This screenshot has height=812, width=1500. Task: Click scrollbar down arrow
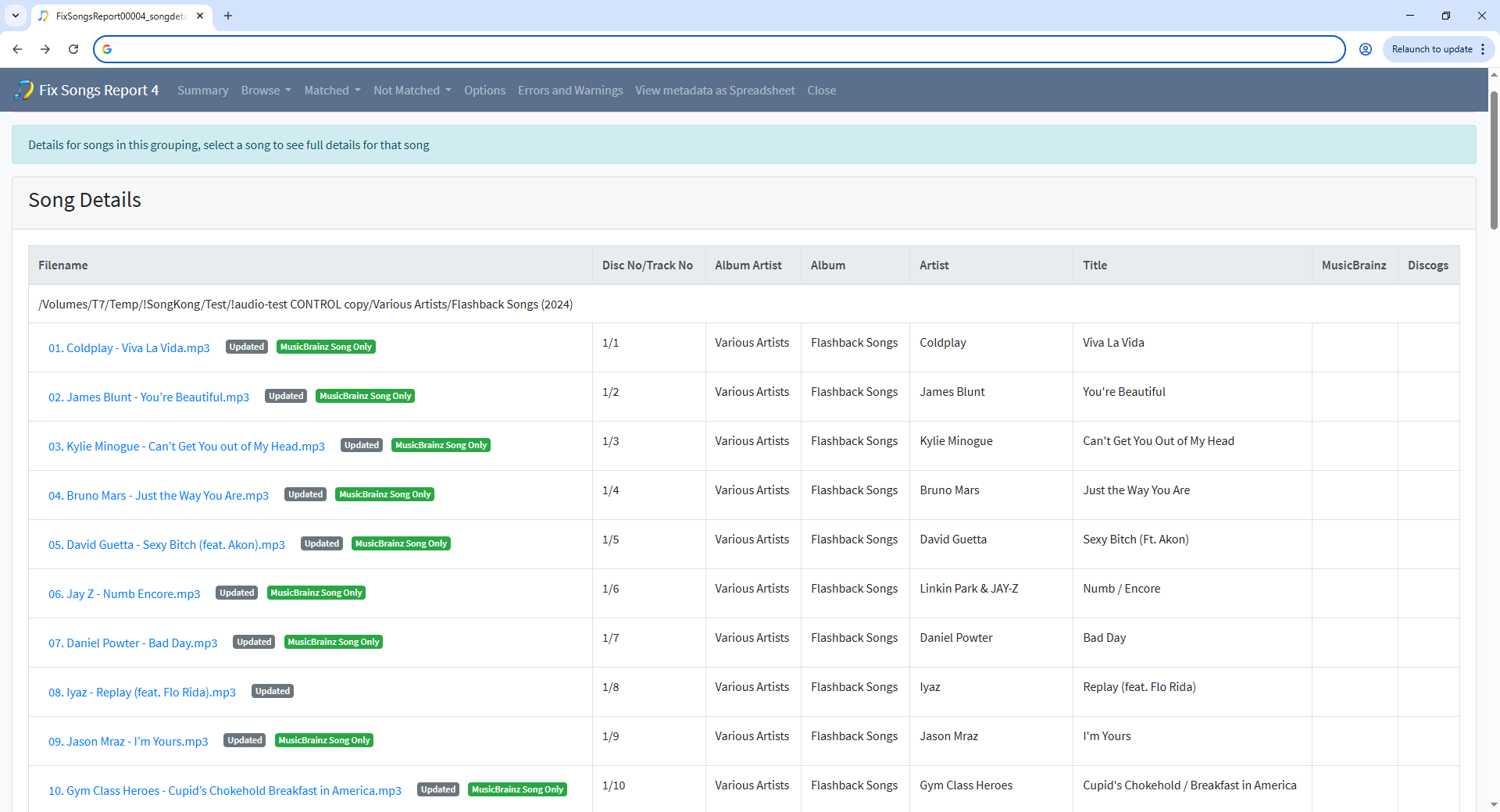tap(1494, 804)
